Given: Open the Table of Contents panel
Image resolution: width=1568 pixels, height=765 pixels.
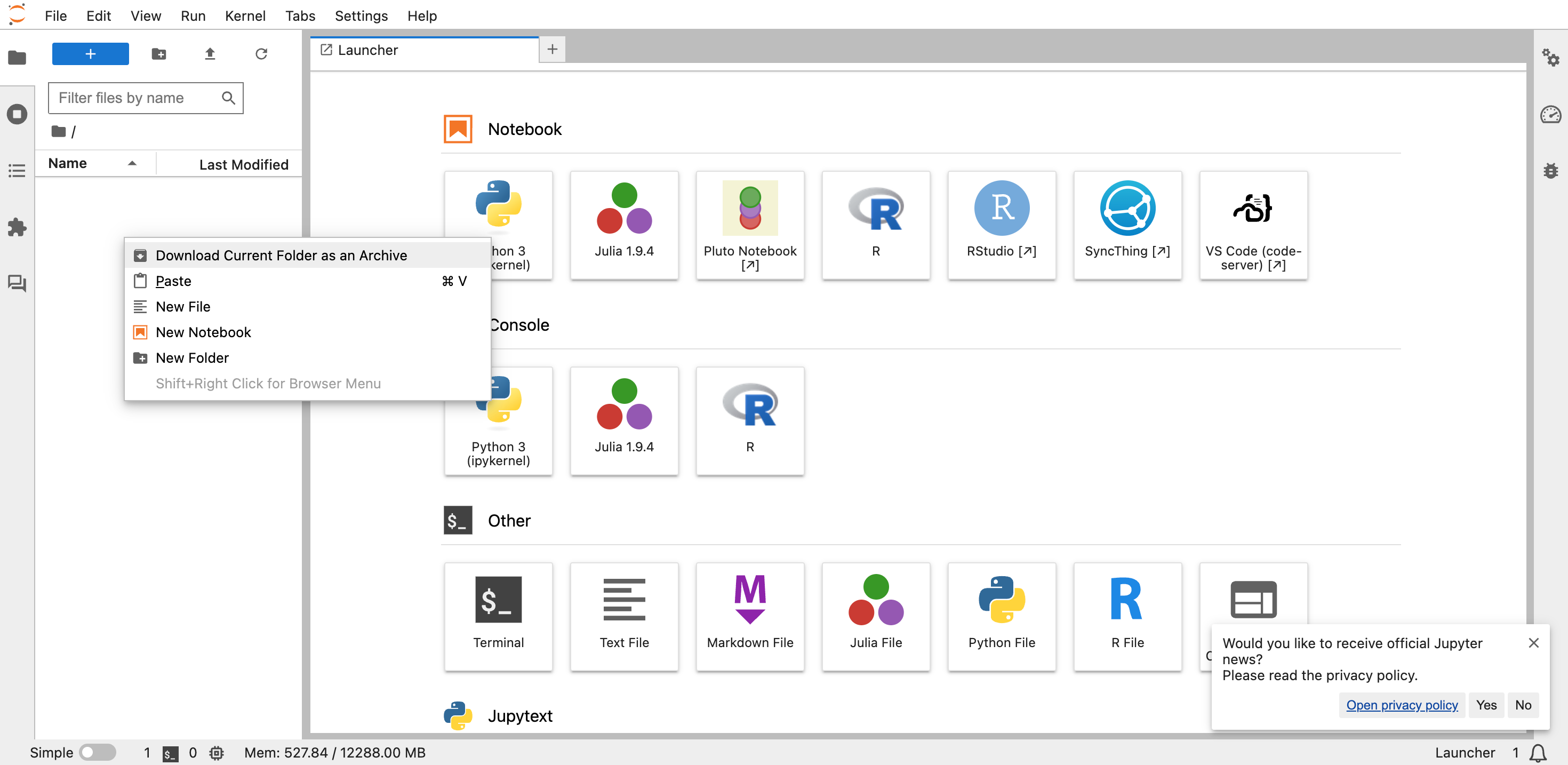Looking at the screenshot, I should 17,171.
